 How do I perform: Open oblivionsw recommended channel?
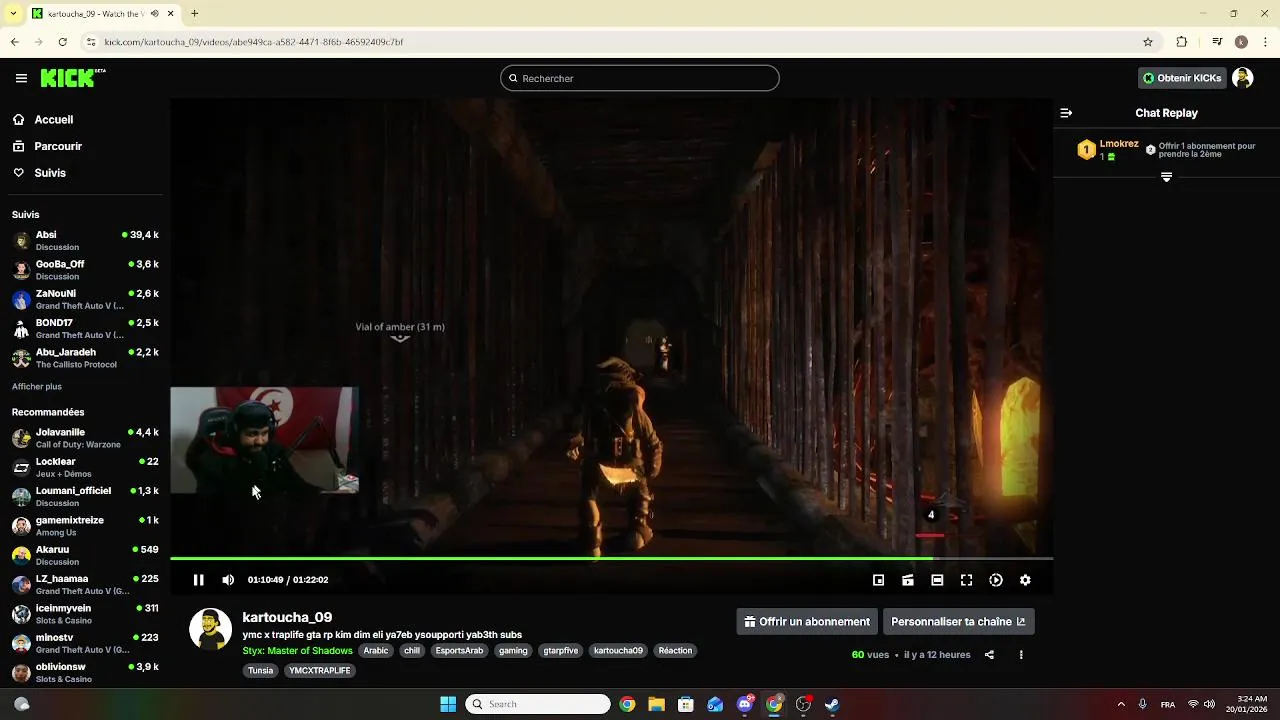point(85,672)
